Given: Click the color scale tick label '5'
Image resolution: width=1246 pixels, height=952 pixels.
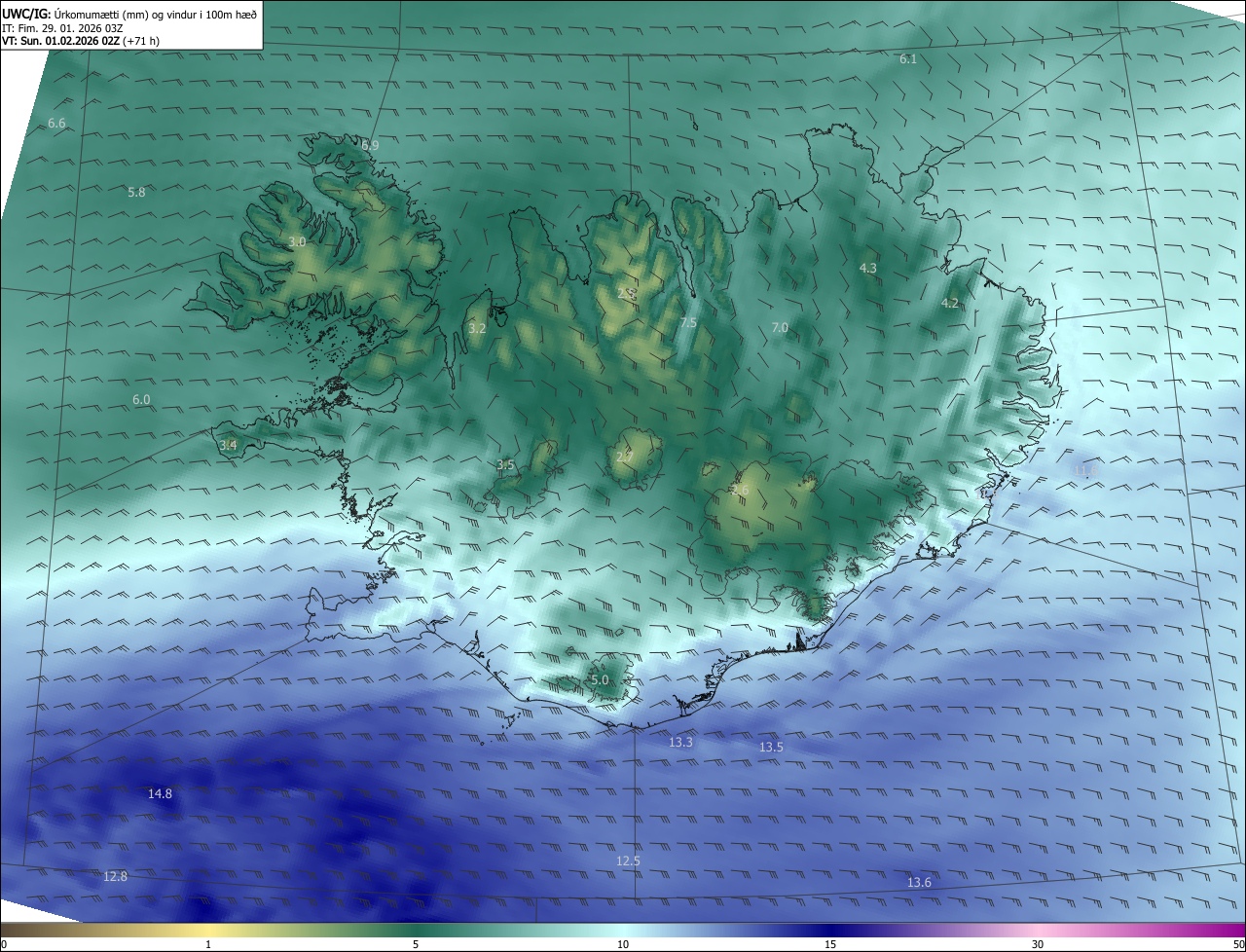Looking at the screenshot, I should coord(416,944).
